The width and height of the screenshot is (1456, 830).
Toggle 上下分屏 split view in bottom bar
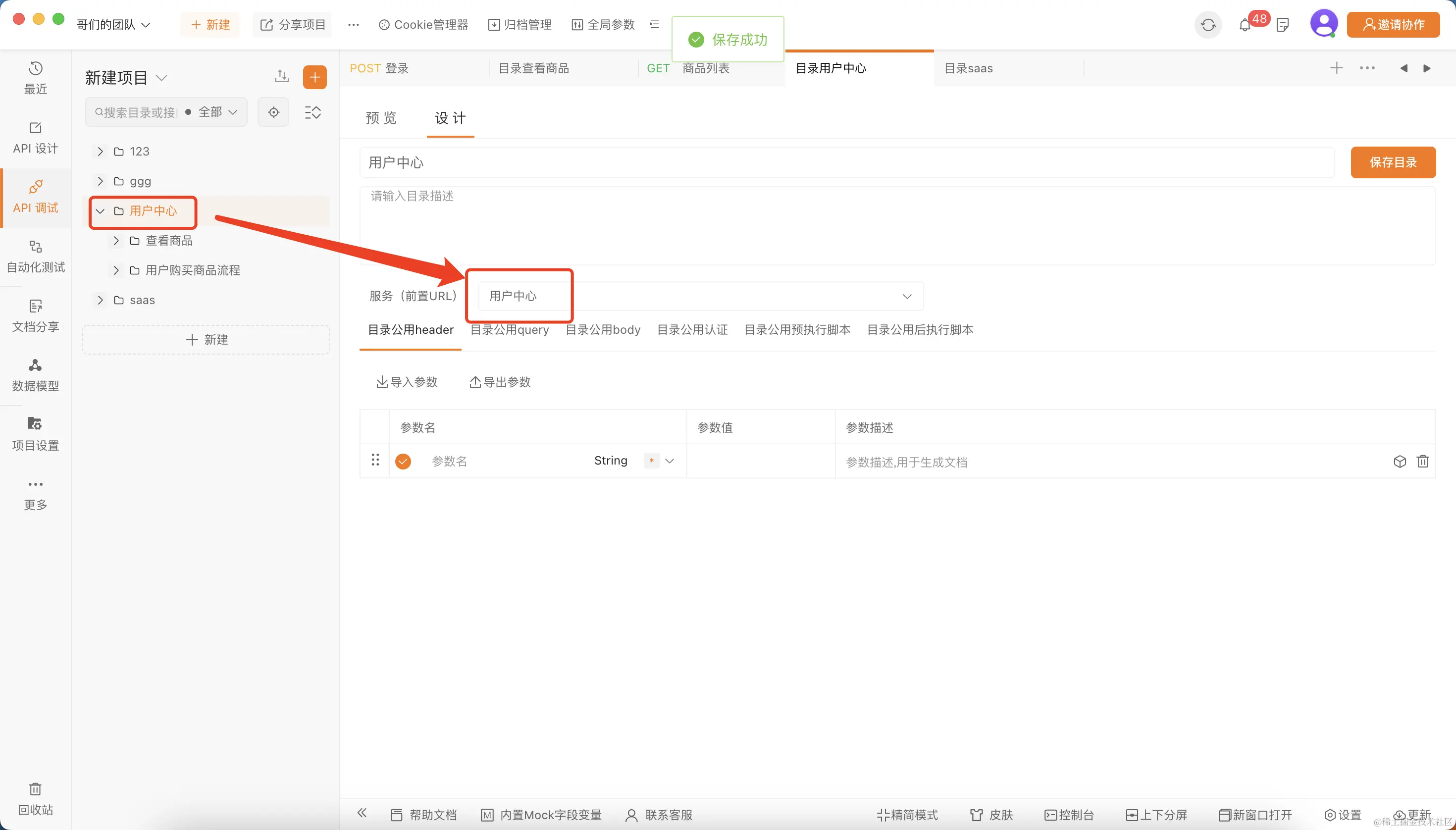tap(1156, 815)
